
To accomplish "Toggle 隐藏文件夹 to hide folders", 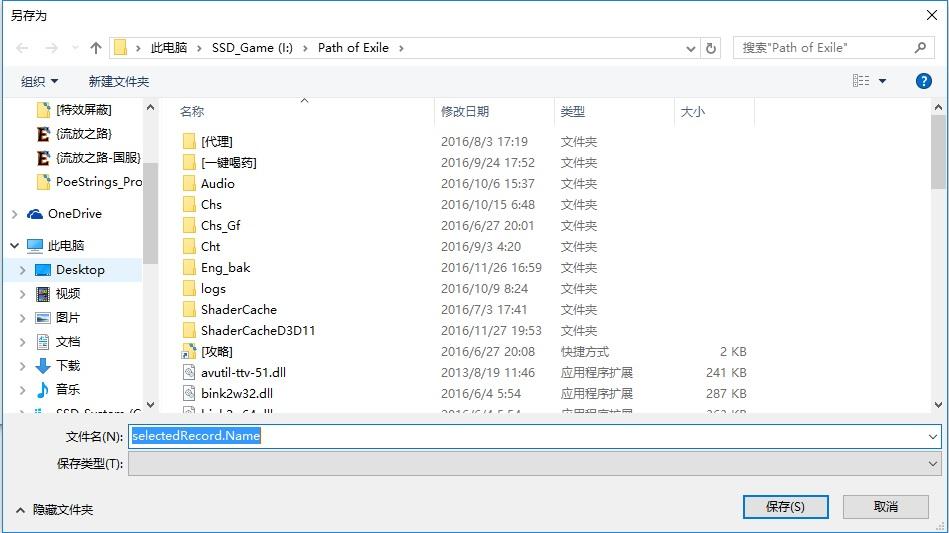I will tap(54, 510).
